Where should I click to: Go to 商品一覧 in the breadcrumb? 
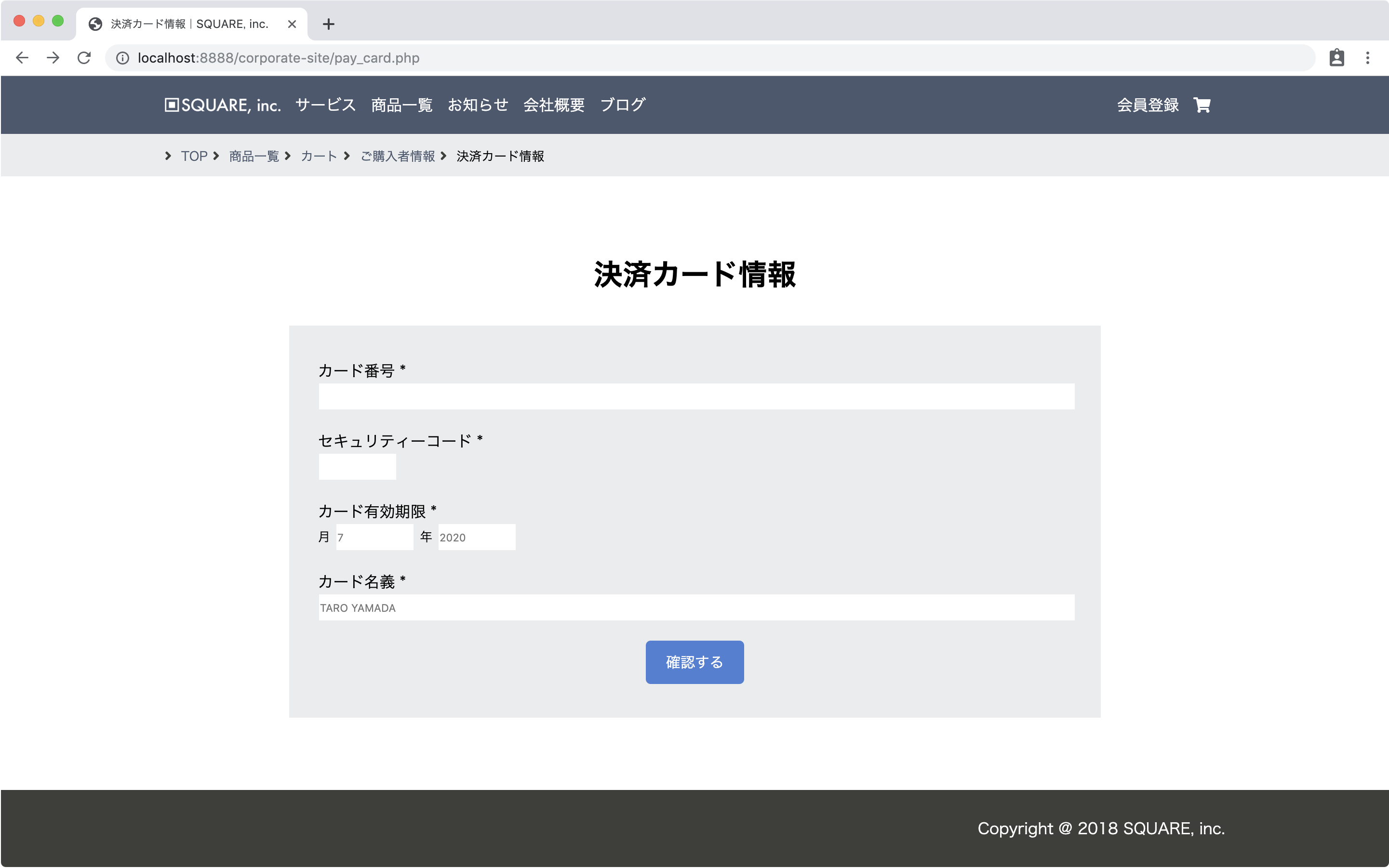pyautogui.click(x=254, y=156)
